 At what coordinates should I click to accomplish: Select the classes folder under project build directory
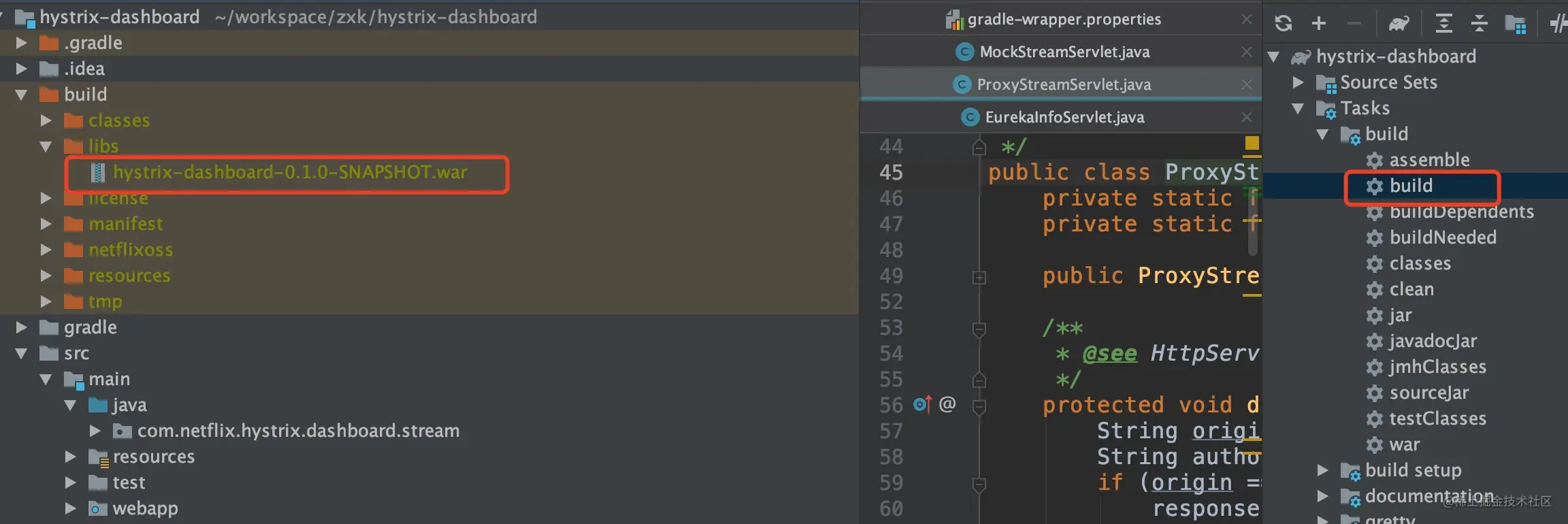click(119, 120)
